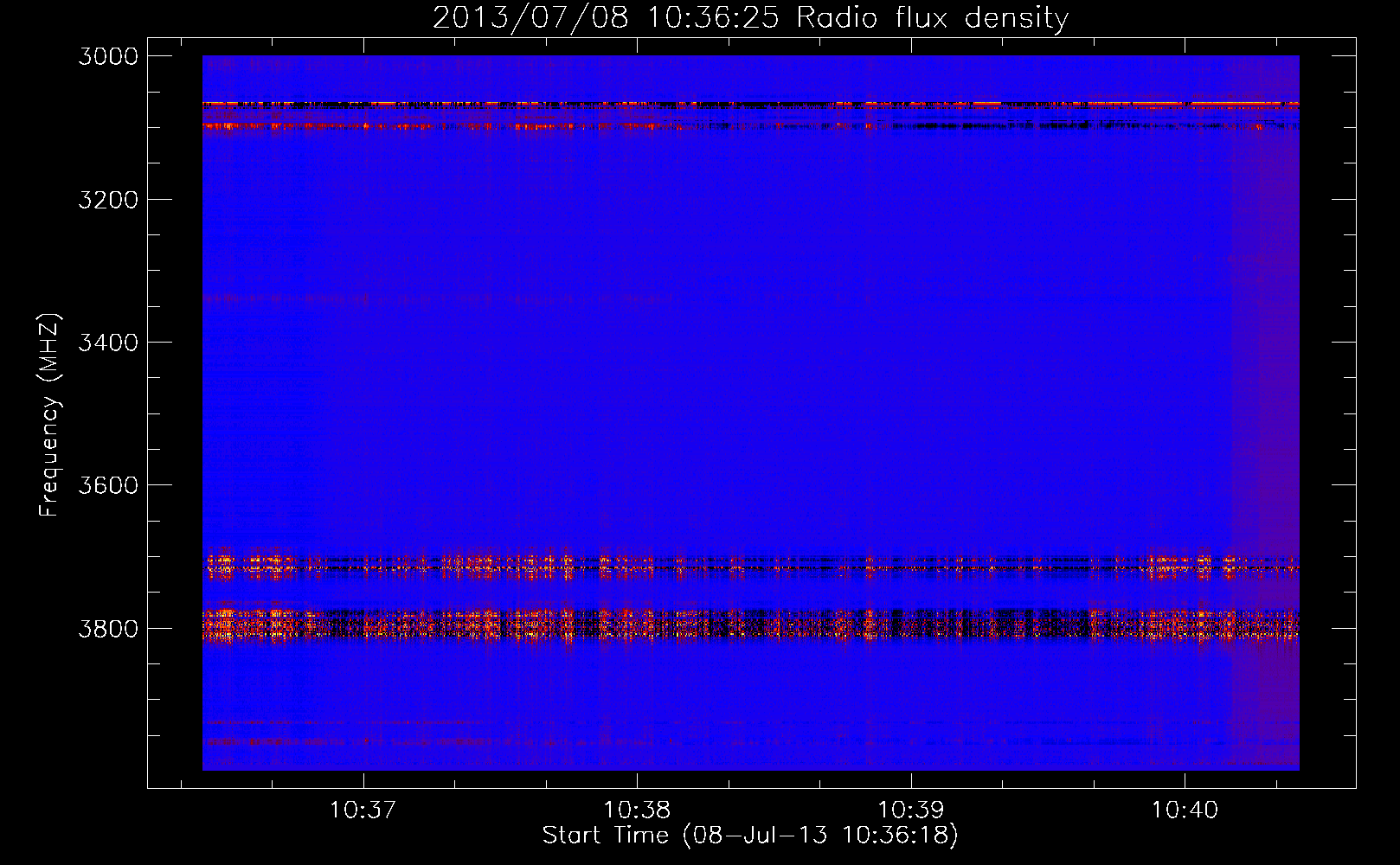Click the 3200 frequency tick label
The image size is (1400, 865).
[x=108, y=200]
